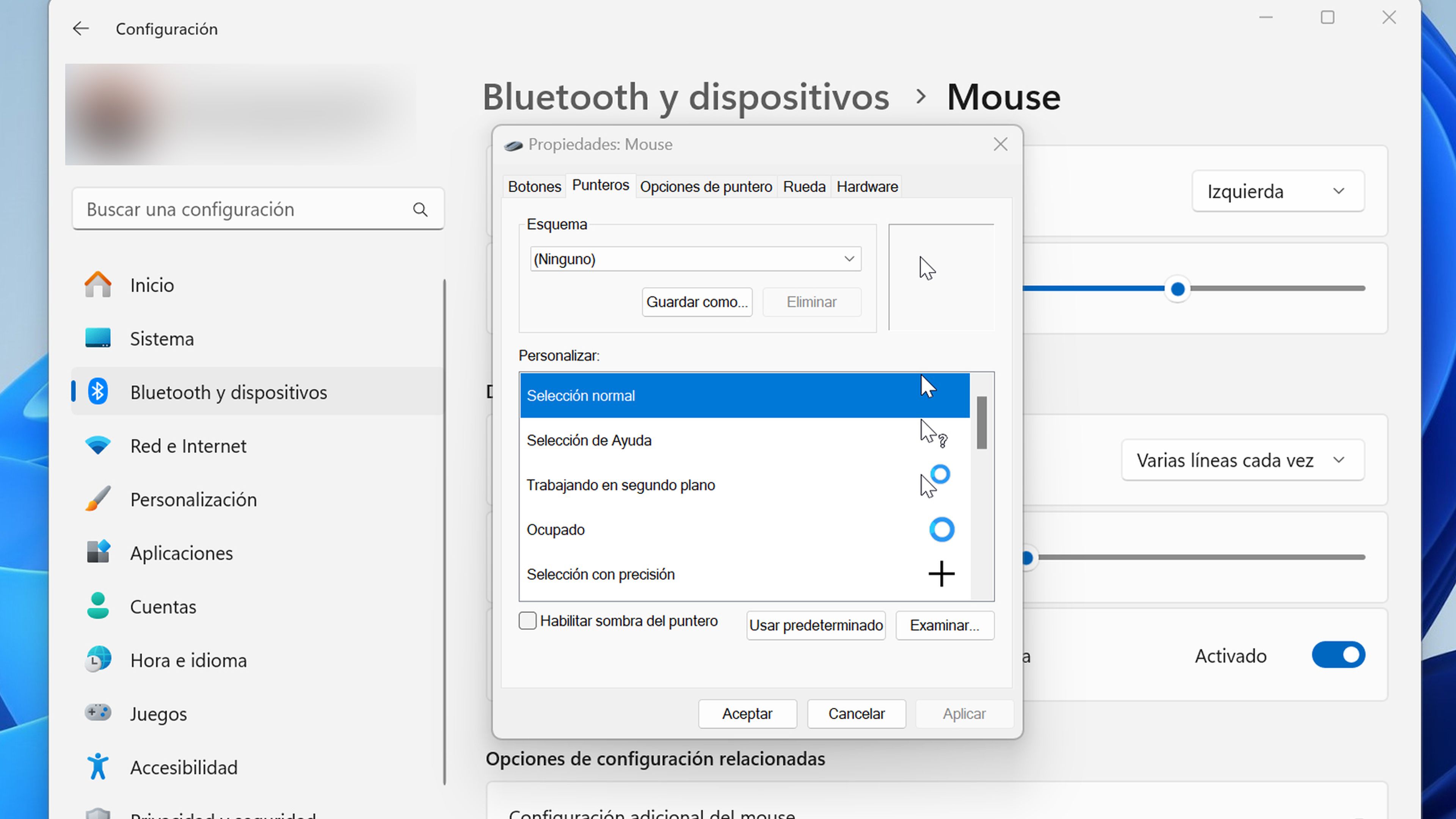Viewport: 1456px width, 819px height.
Task: Select the Punteros tab
Action: point(600,185)
